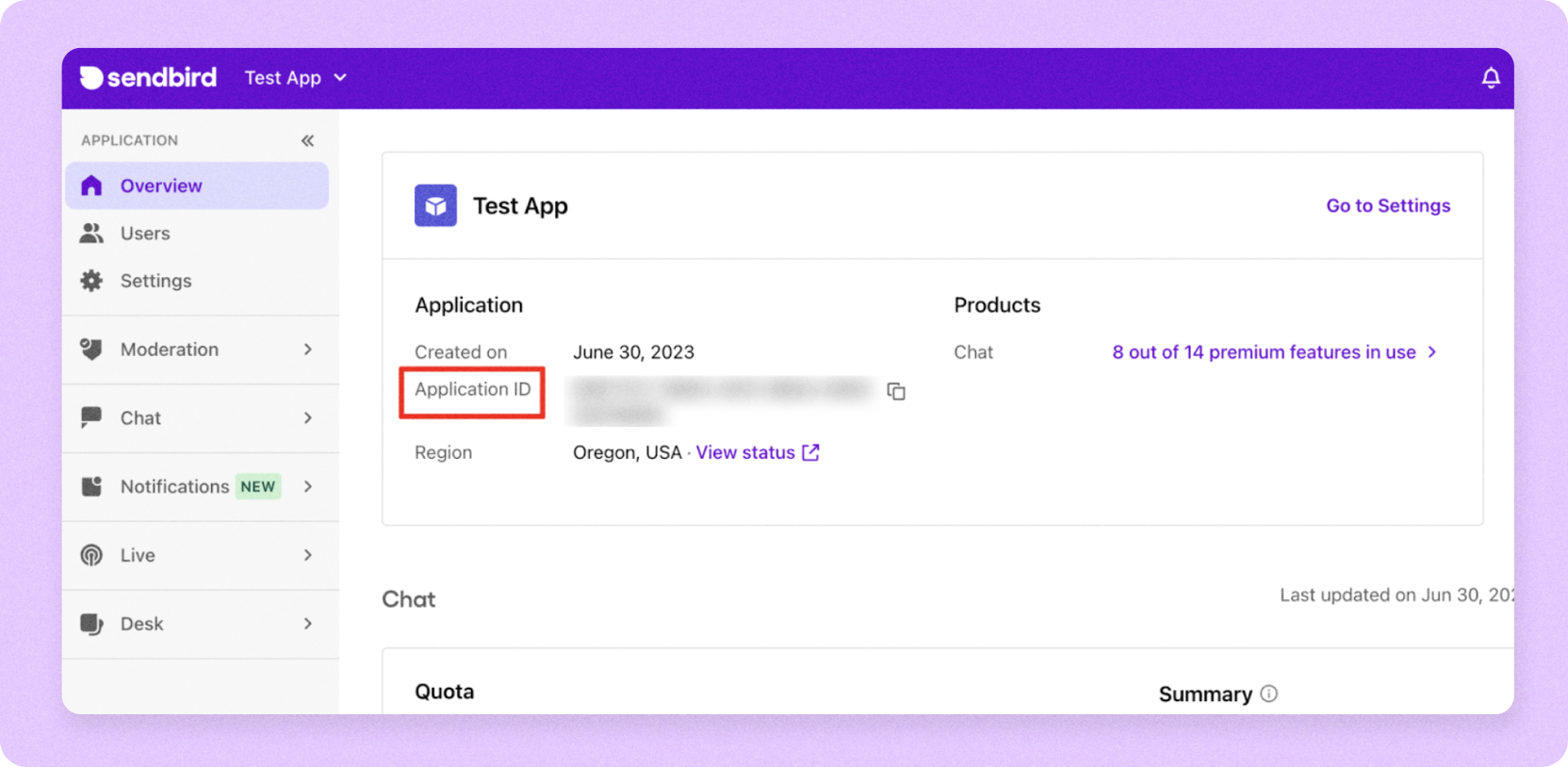Click the blurred Application ID value

pyautogui.click(x=723, y=400)
